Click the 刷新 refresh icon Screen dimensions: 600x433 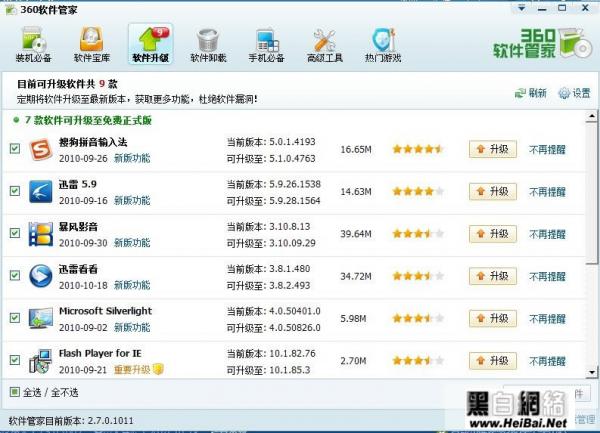tap(520, 93)
